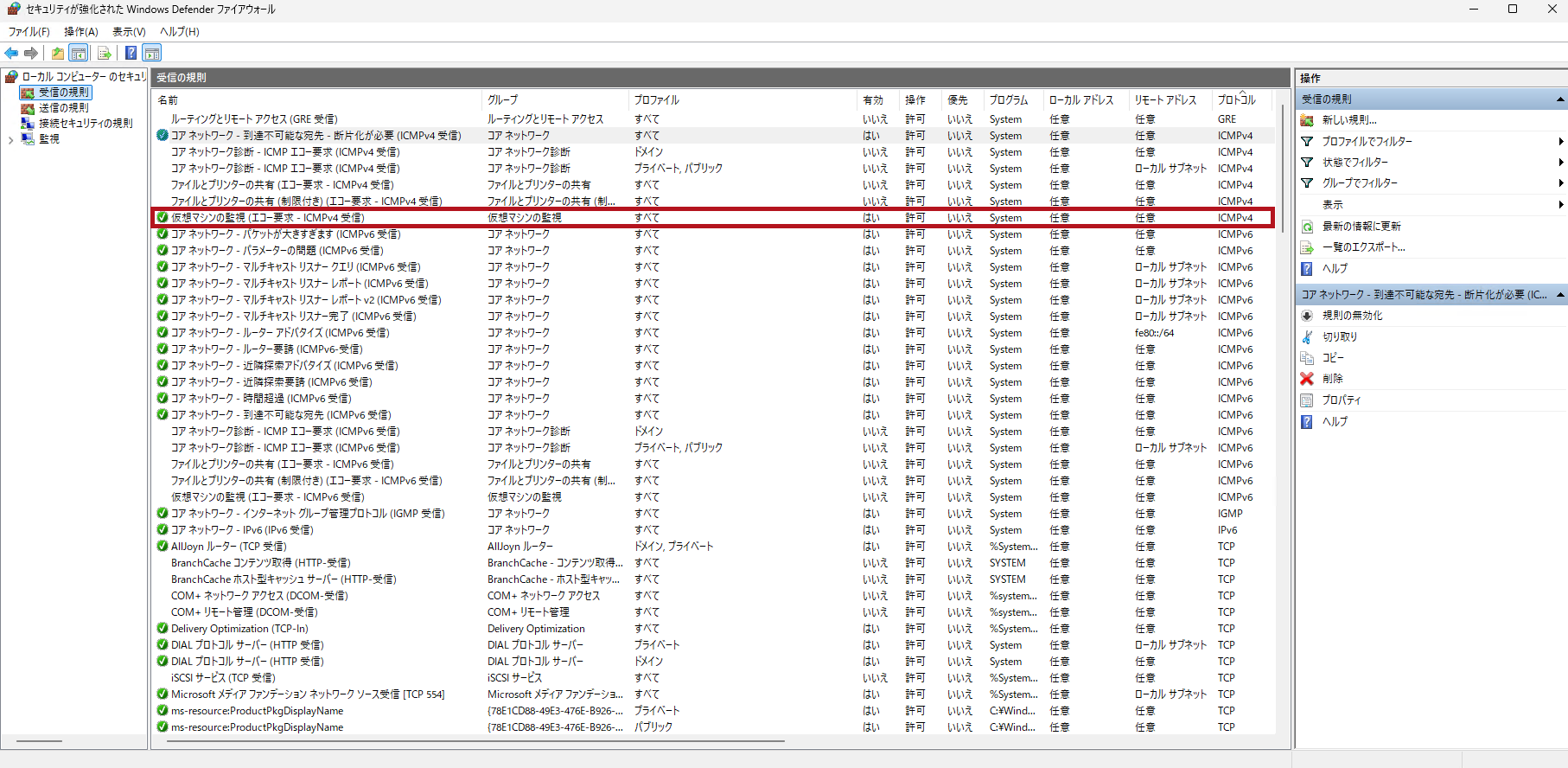The width and height of the screenshot is (1568, 768).
Task: Select 監視 in the console tree
Action: (48, 139)
